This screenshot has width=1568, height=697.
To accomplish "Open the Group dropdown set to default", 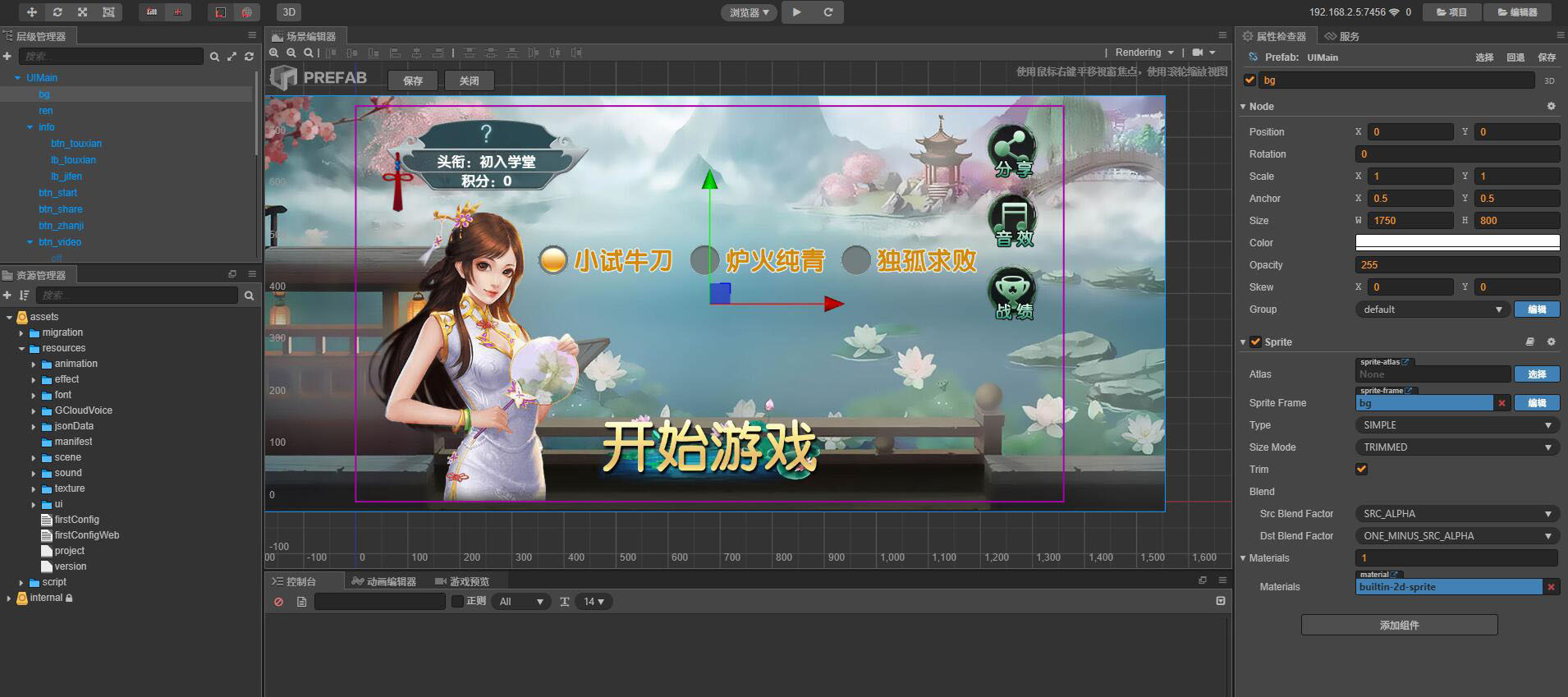I will click(x=1432, y=310).
